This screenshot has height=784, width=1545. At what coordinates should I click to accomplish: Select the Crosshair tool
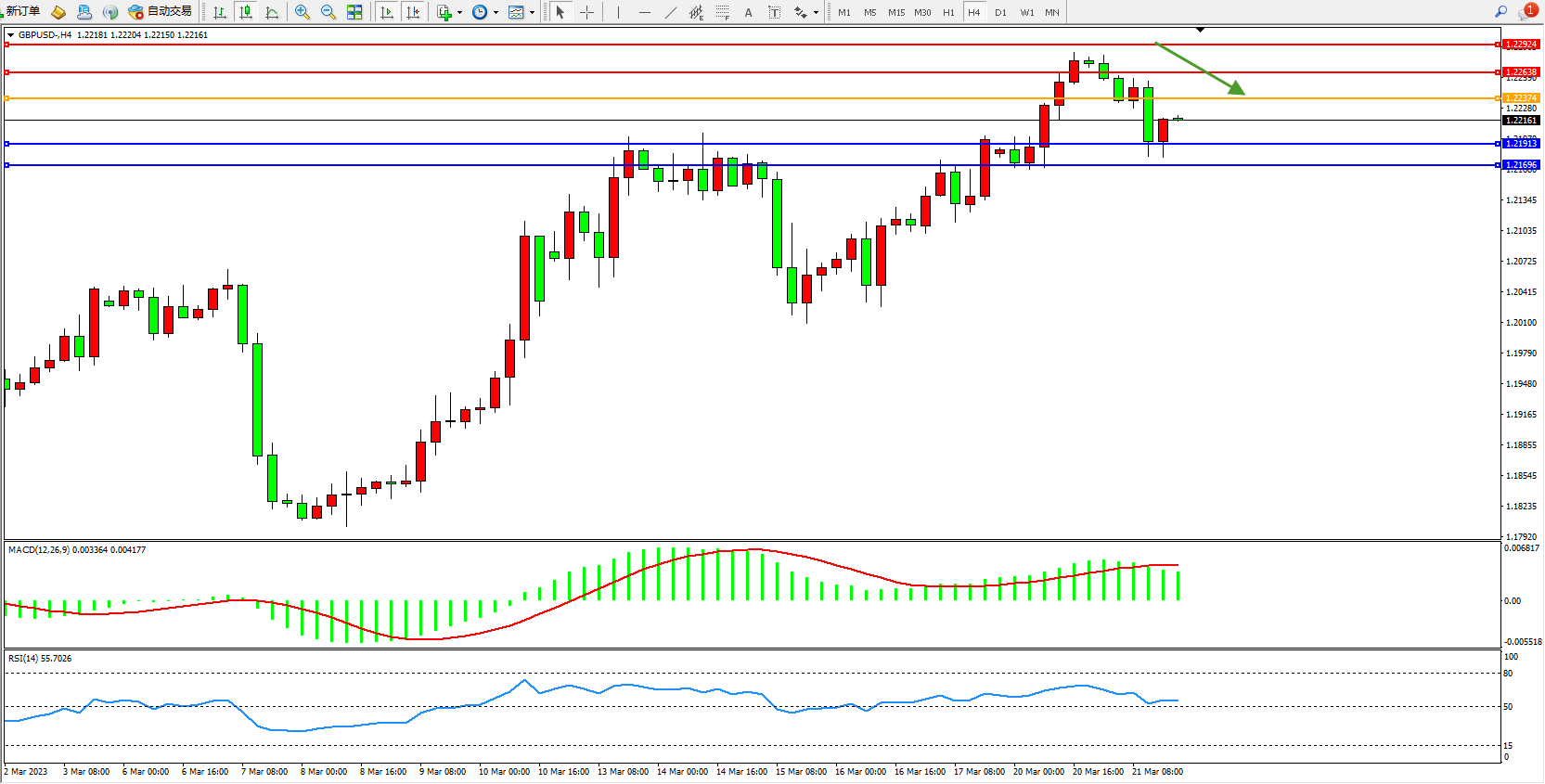coord(586,12)
